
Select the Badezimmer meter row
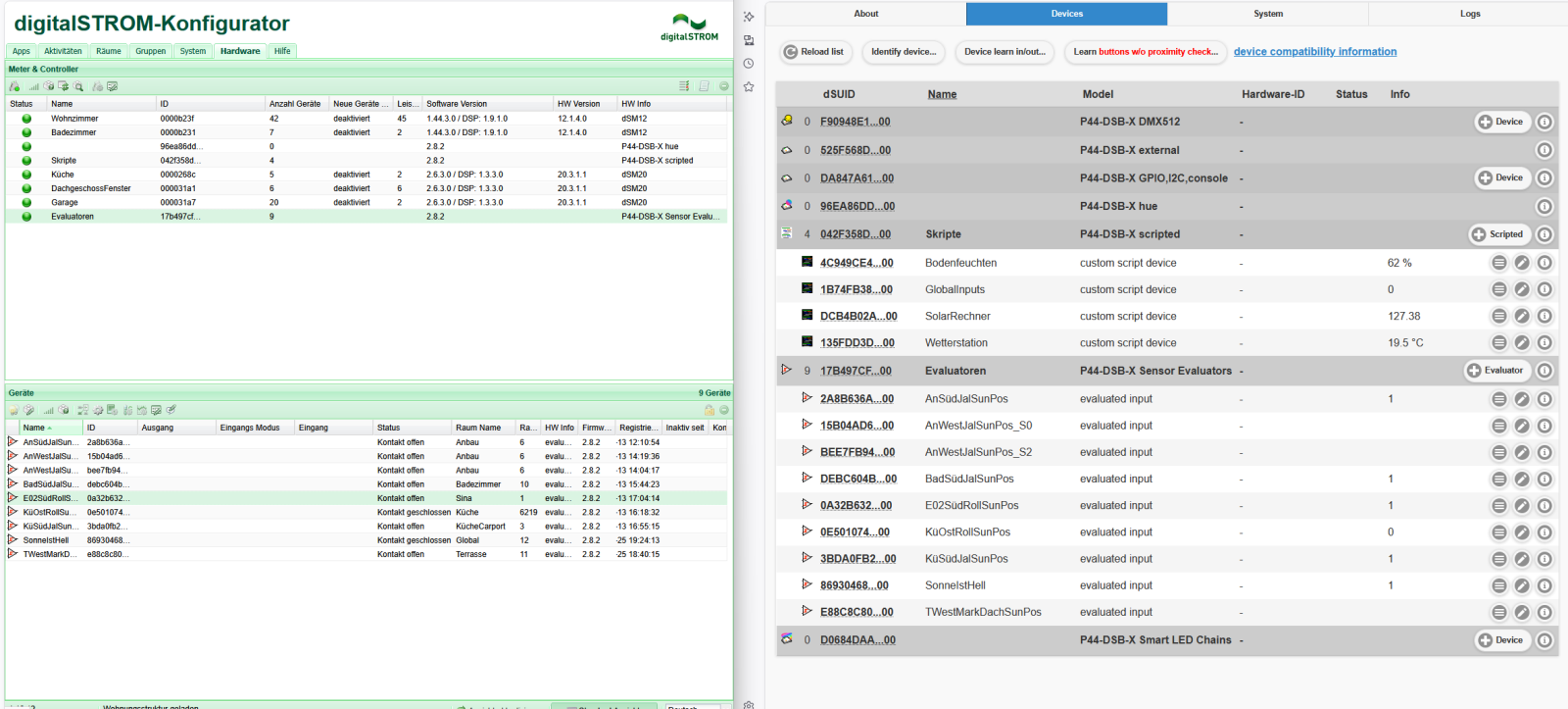click(x=367, y=132)
